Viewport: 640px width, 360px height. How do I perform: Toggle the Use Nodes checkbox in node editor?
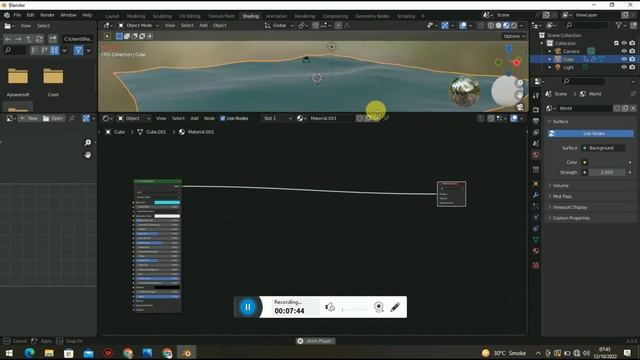[223, 118]
